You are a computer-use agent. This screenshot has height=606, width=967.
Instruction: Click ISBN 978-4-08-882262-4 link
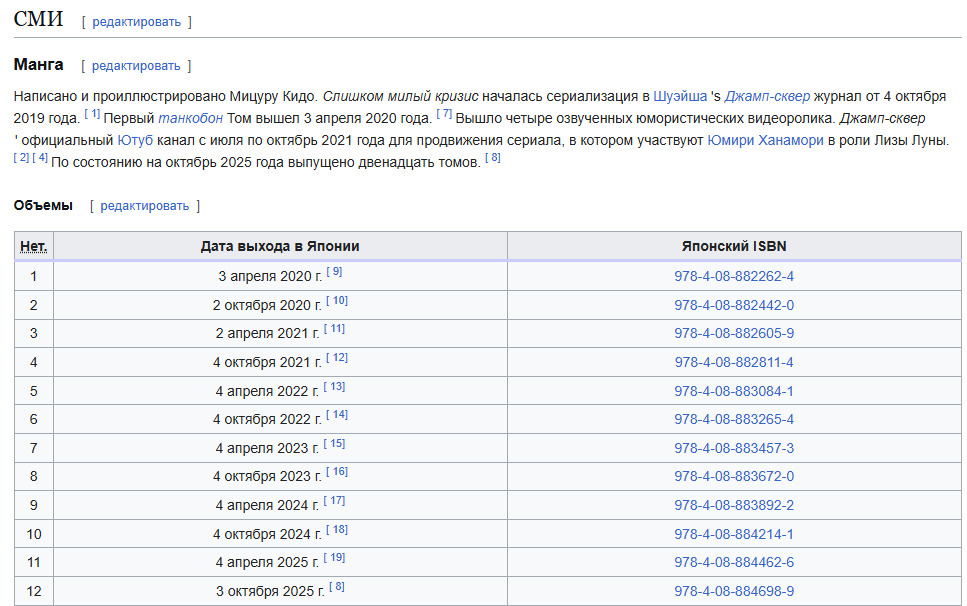pyautogui.click(x=734, y=276)
